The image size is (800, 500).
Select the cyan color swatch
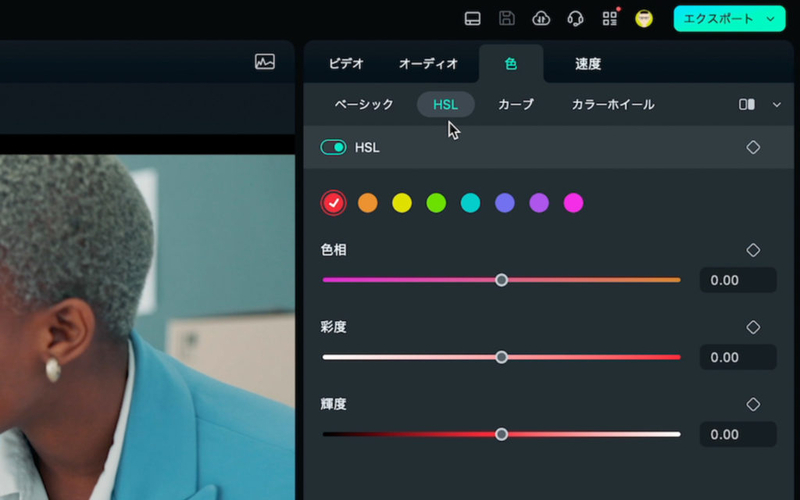click(x=470, y=203)
